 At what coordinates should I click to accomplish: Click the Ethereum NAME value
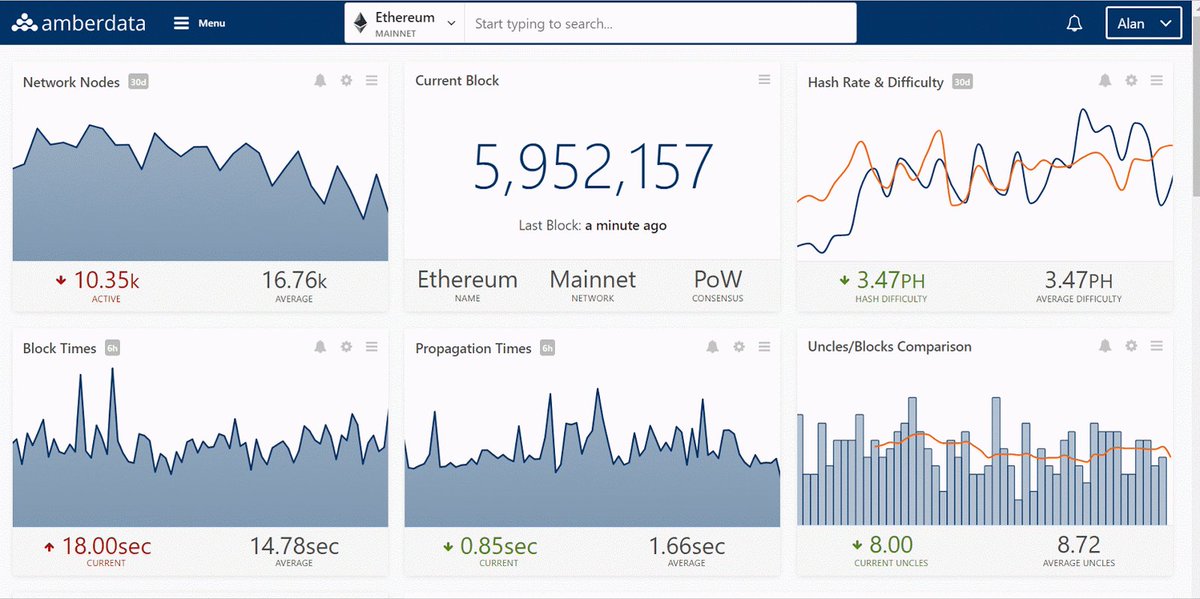(x=467, y=279)
